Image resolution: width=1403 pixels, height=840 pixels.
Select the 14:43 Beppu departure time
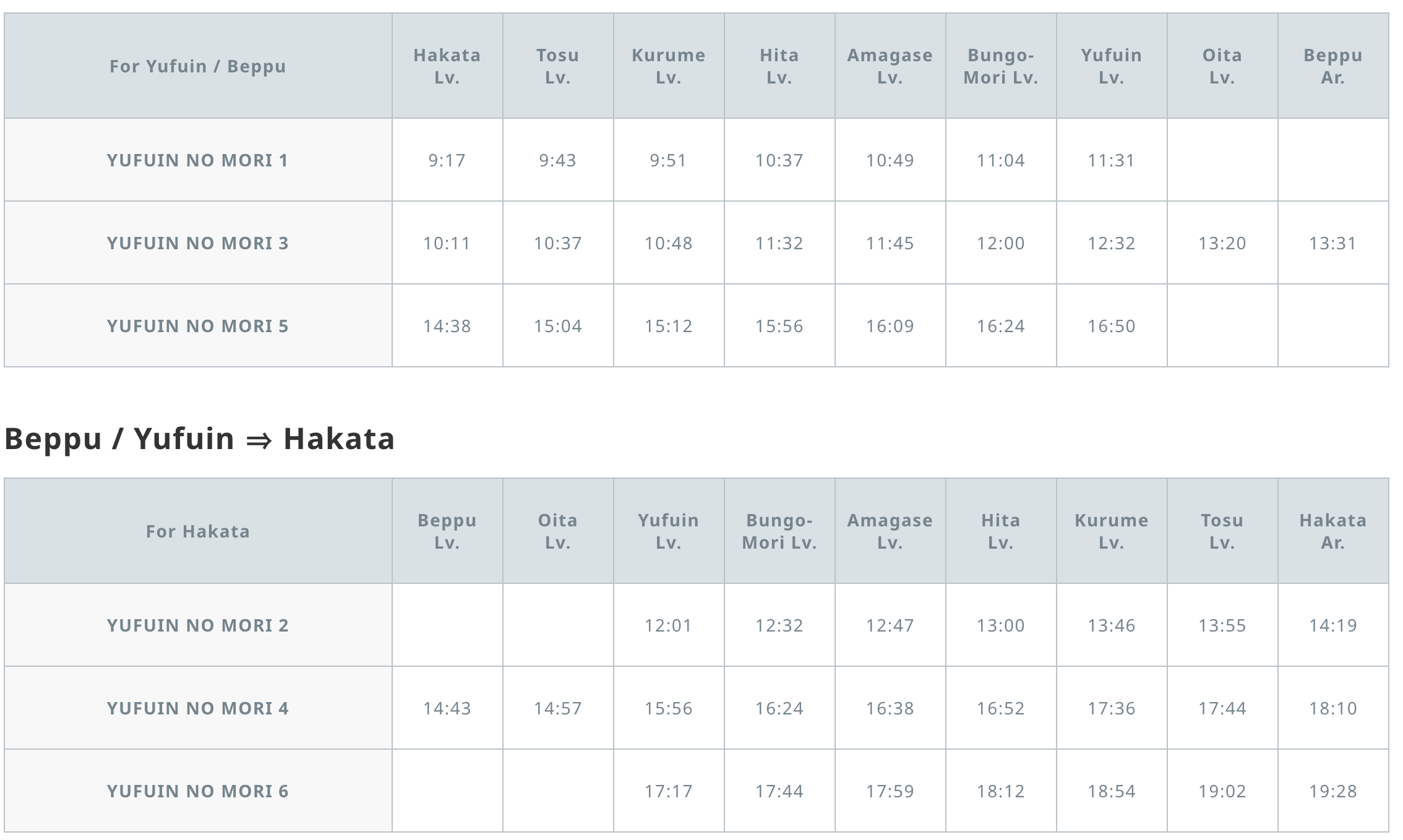(x=447, y=708)
